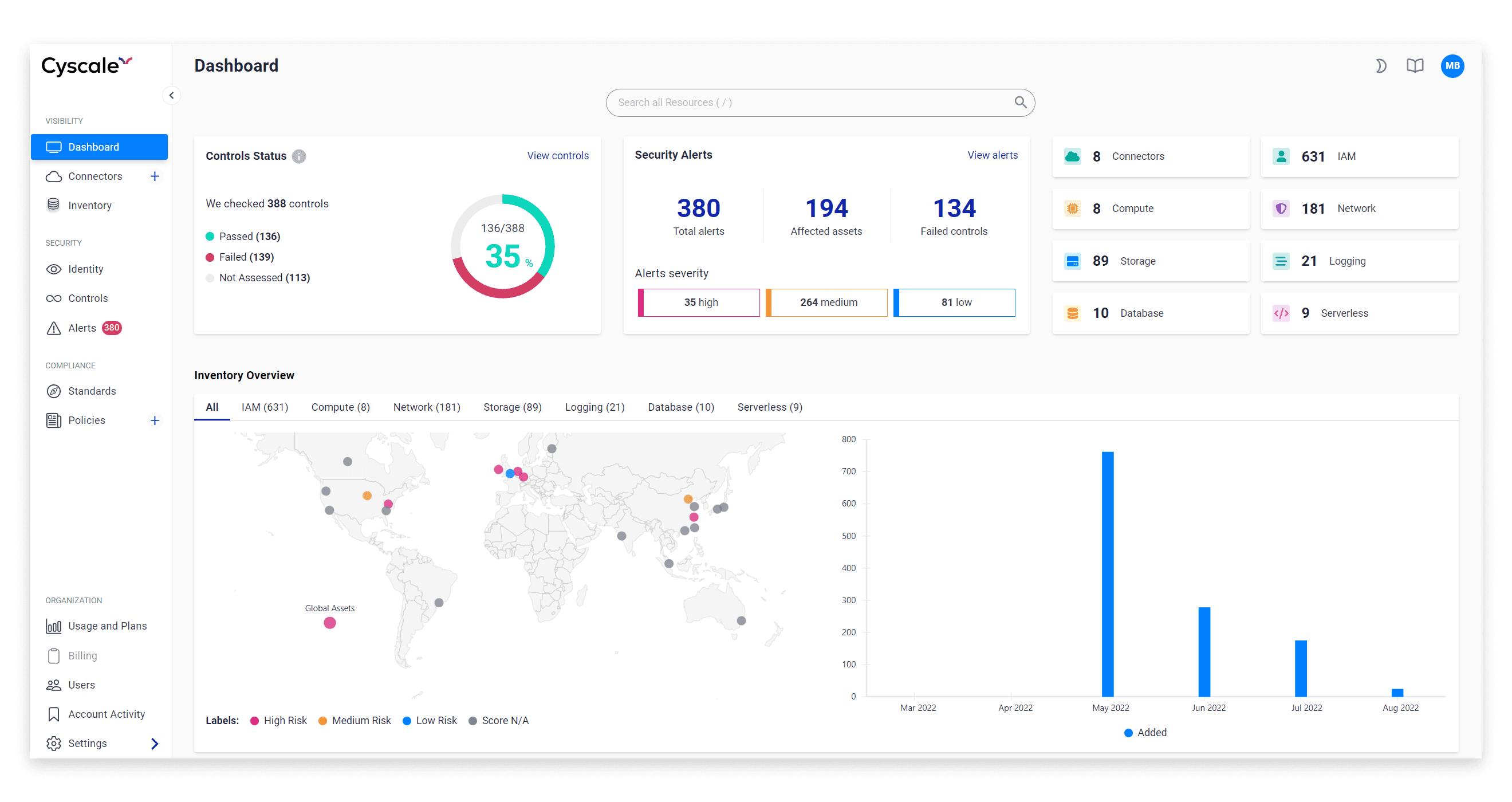Click inside the Search all Resources field

821,102
